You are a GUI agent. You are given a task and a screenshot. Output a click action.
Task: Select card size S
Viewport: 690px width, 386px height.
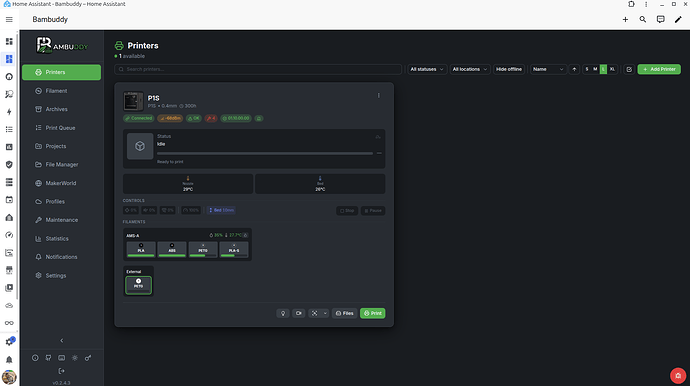587,69
